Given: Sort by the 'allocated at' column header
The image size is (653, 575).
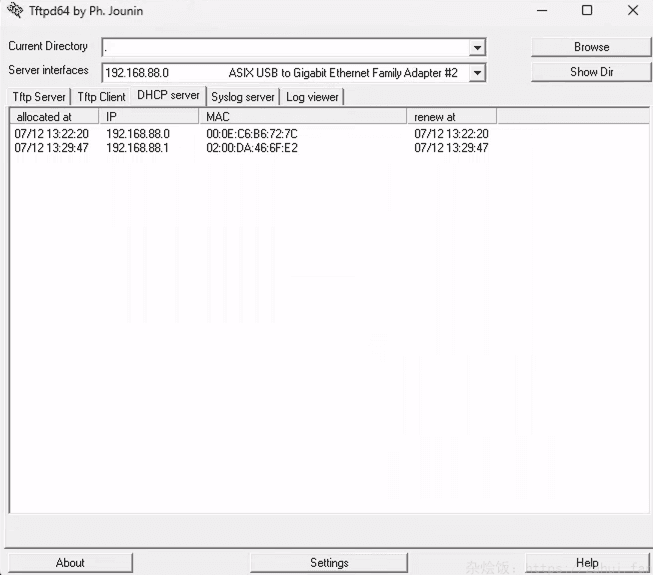Looking at the screenshot, I should point(53,117).
